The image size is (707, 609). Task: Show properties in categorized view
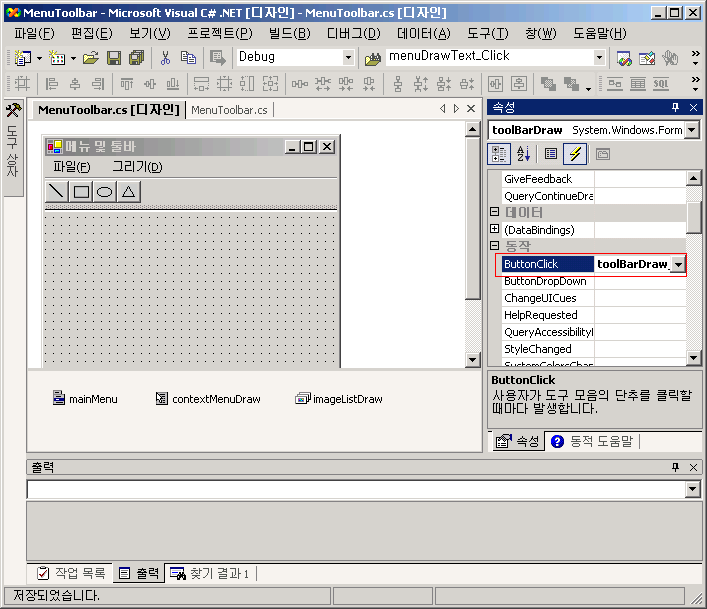pyautogui.click(x=499, y=154)
